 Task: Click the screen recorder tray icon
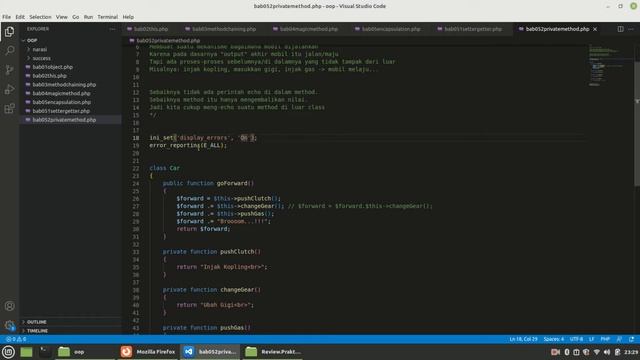click(x=555, y=352)
